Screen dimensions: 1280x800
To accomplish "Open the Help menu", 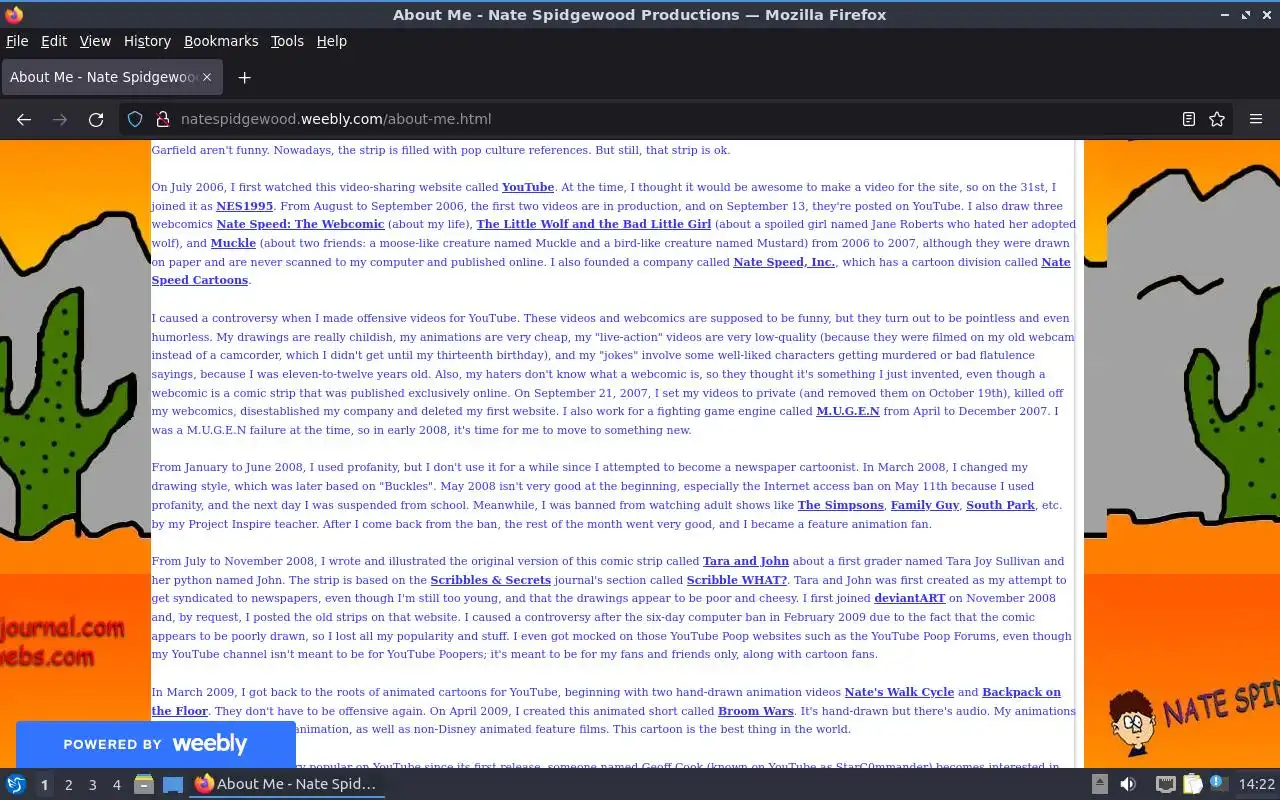I will [x=331, y=41].
